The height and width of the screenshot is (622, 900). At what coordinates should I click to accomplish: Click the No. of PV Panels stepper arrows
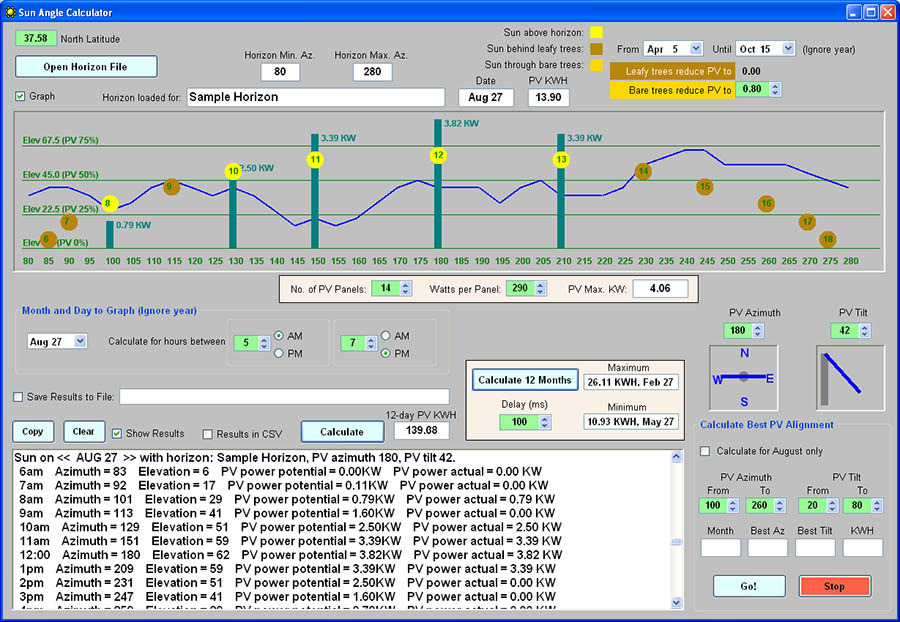tap(405, 288)
